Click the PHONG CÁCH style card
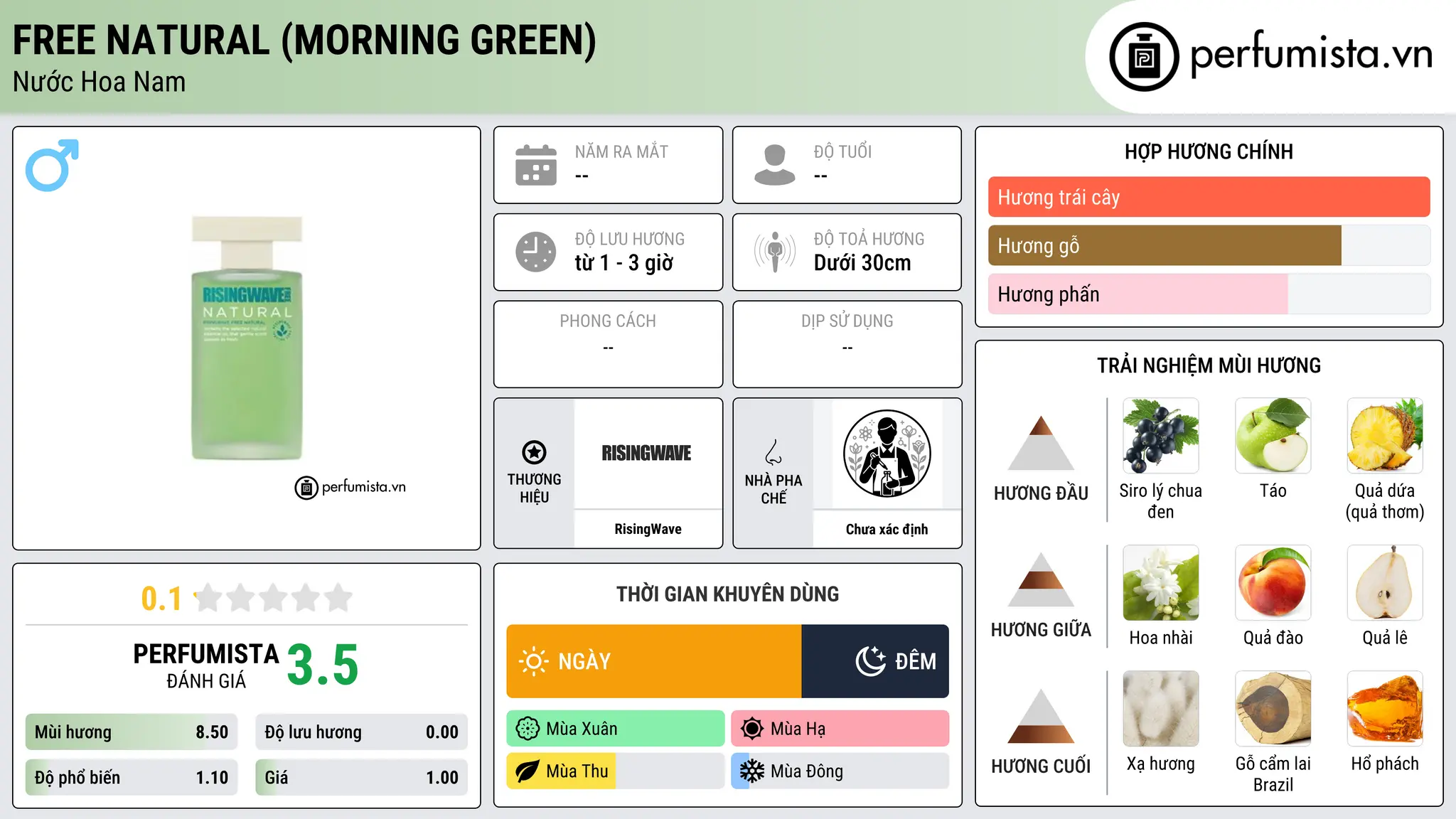Screen dimensions: 1456x819 pos(608,344)
